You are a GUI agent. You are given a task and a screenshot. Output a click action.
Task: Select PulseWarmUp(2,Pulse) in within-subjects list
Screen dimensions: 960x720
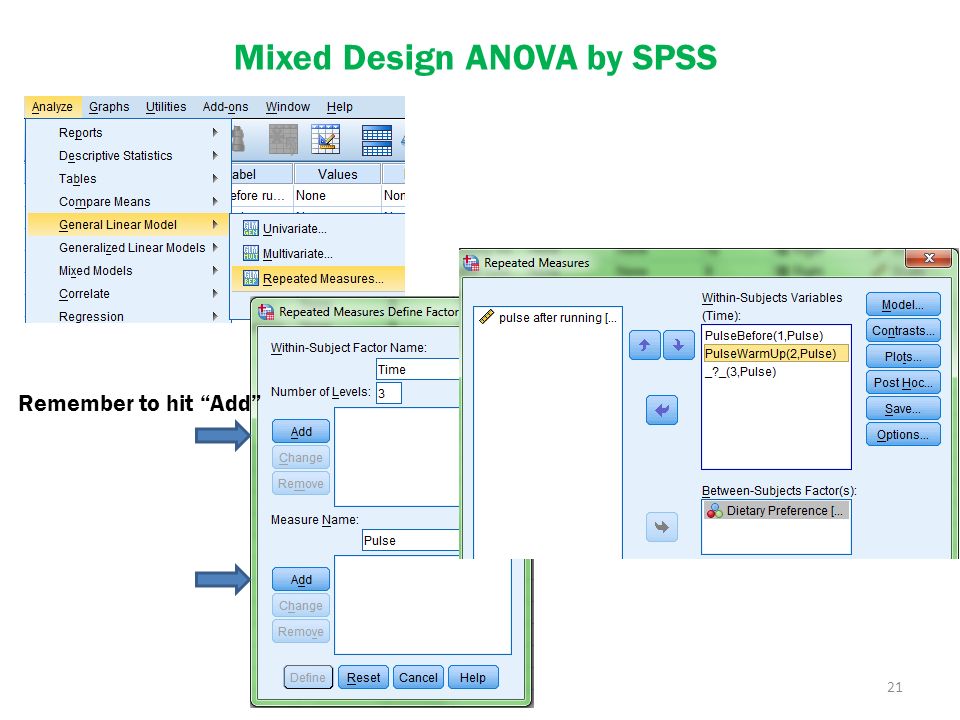click(776, 354)
